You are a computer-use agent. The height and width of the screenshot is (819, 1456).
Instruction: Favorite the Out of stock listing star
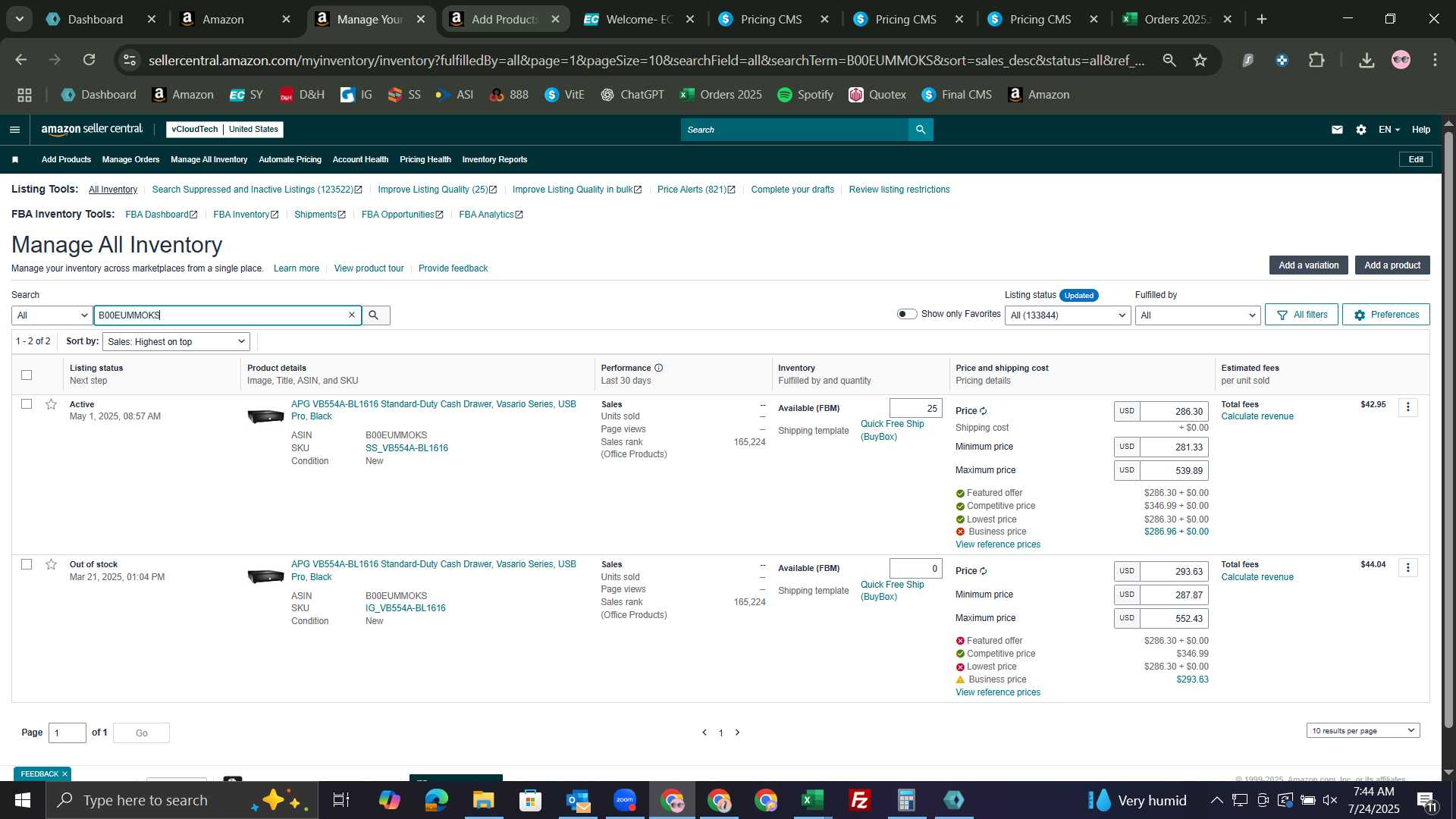pyautogui.click(x=51, y=564)
